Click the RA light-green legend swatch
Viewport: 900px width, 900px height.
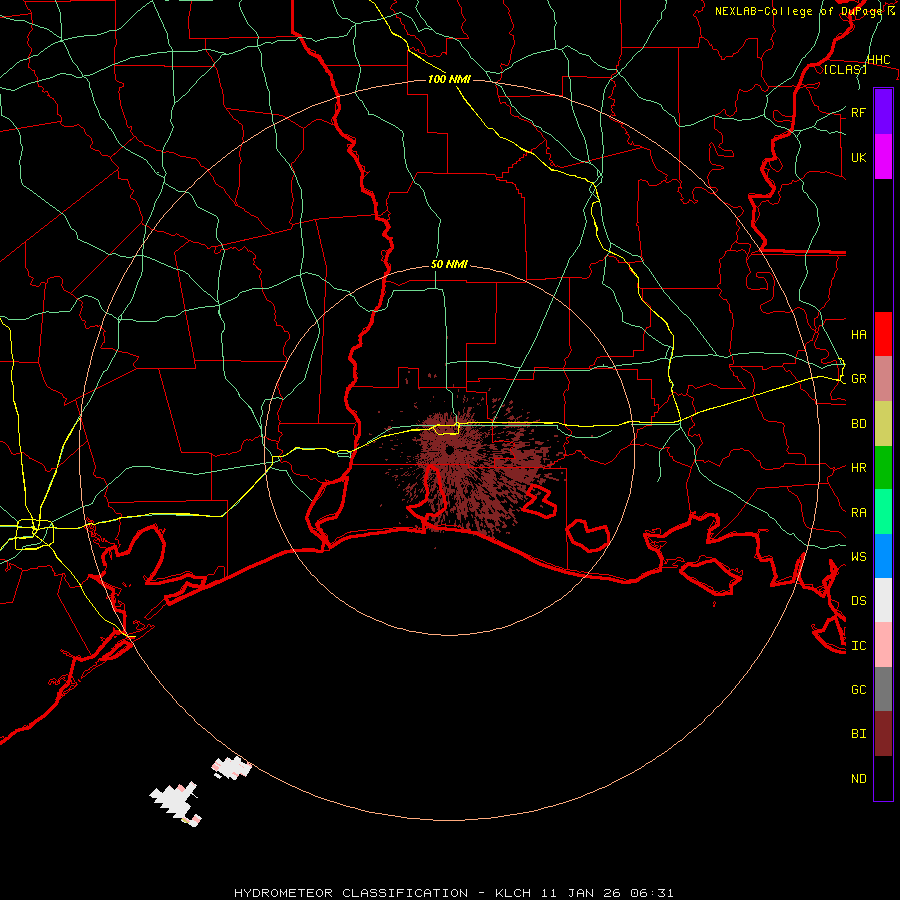coord(883,512)
